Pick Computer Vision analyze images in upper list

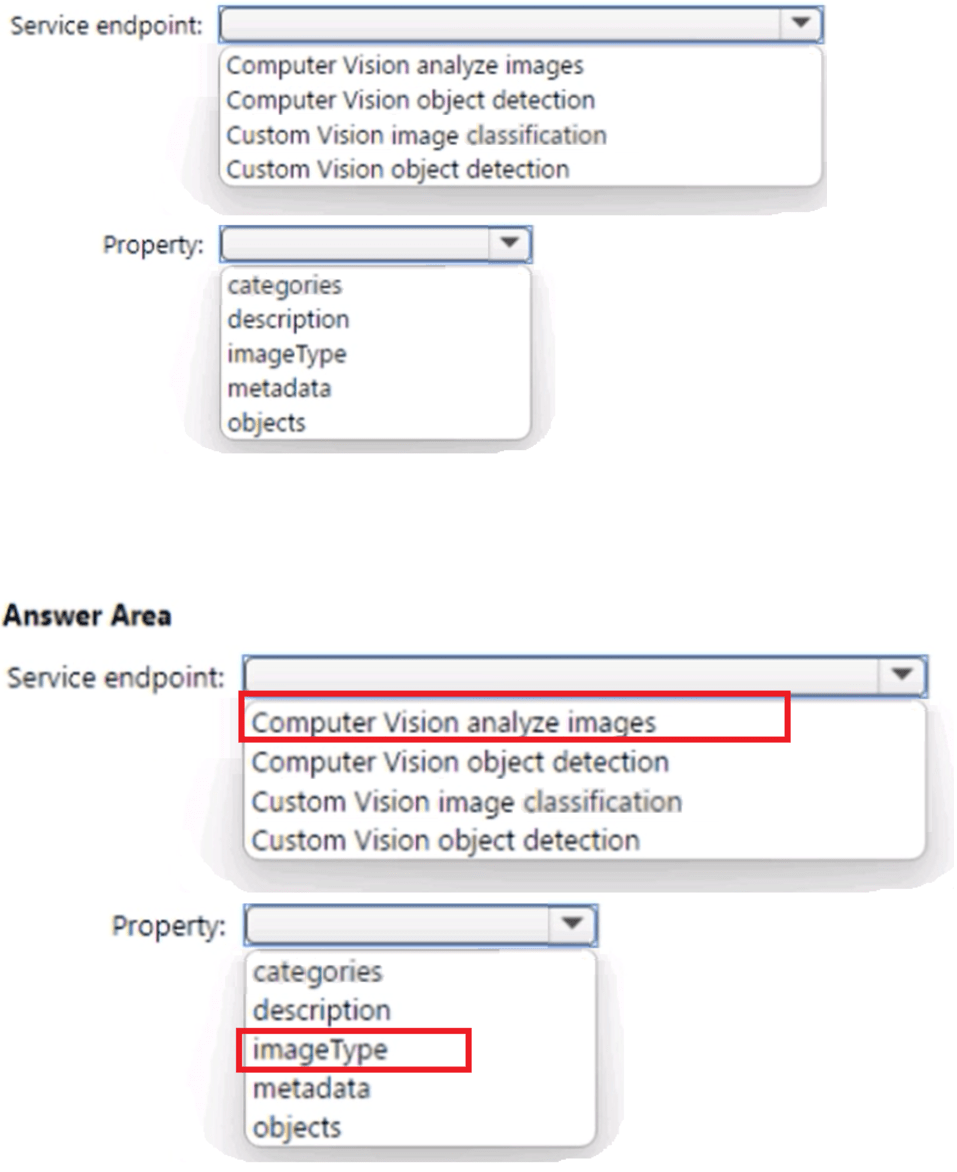tap(405, 66)
